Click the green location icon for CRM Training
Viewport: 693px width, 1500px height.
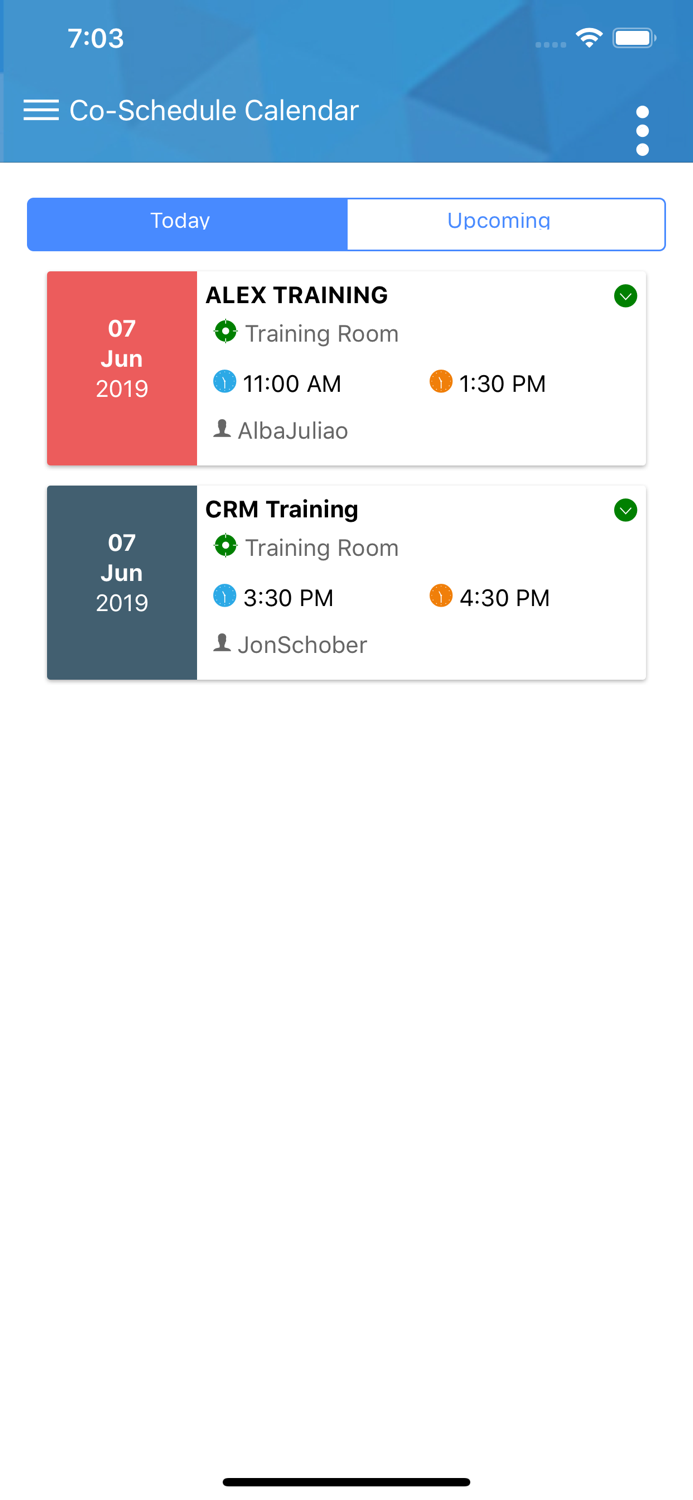(x=226, y=547)
